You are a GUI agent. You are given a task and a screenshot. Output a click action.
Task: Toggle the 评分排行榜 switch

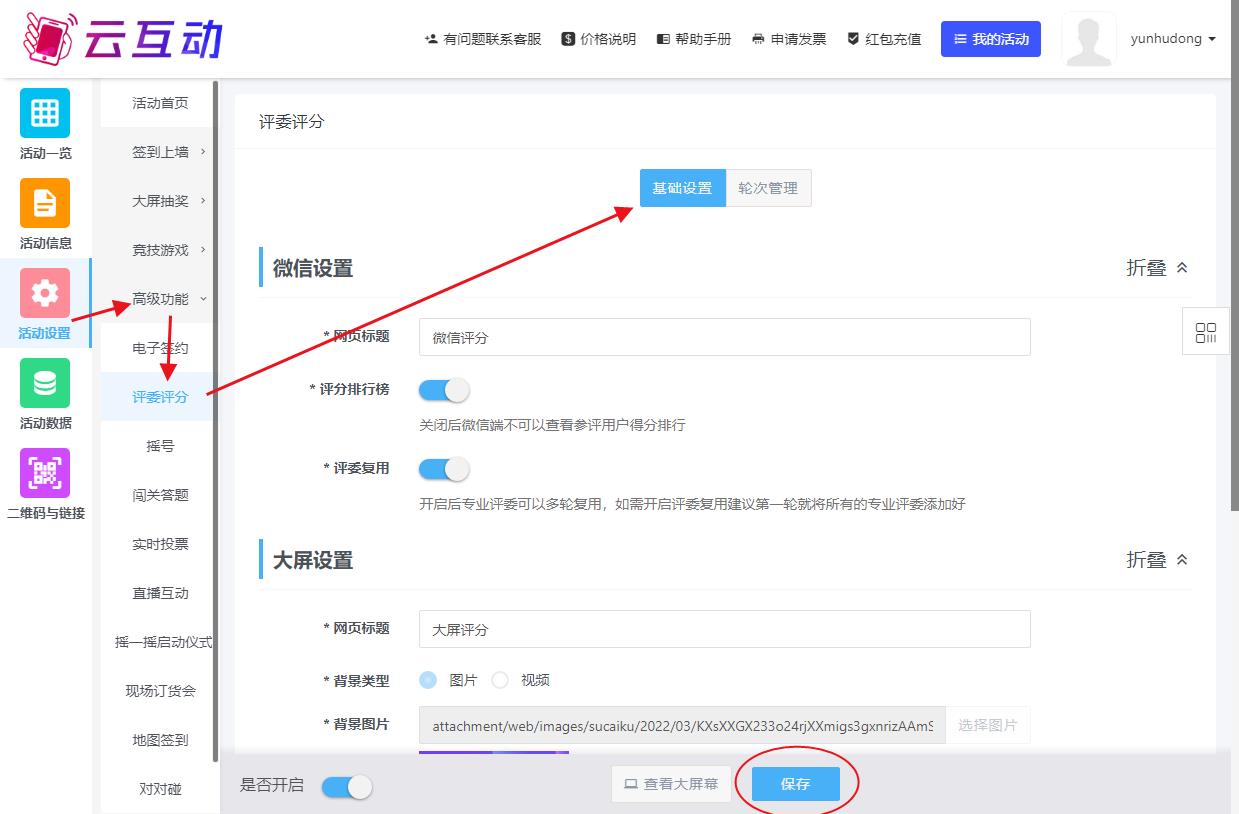pyautogui.click(x=444, y=390)
